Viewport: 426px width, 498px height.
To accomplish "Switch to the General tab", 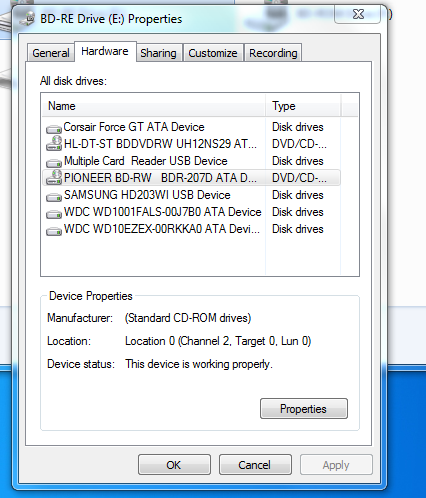I will (51, 53).
